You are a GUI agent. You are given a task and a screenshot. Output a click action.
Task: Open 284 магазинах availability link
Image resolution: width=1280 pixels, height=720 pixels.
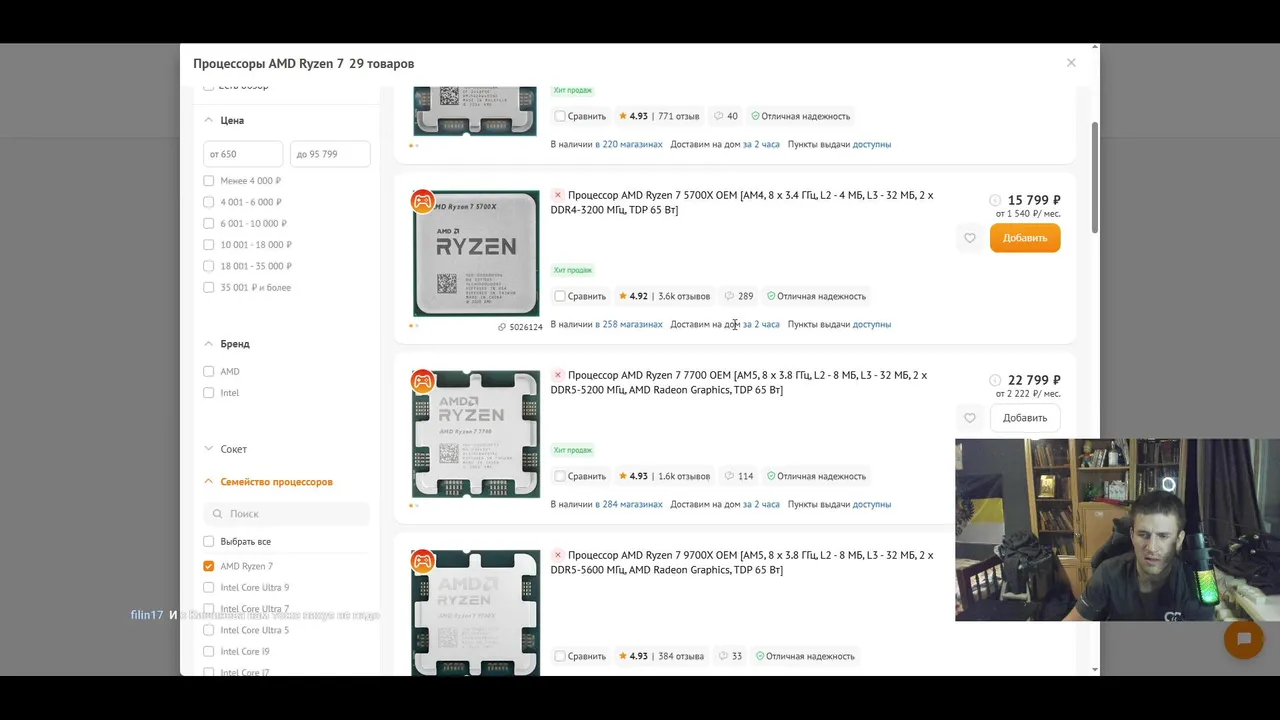629,504
